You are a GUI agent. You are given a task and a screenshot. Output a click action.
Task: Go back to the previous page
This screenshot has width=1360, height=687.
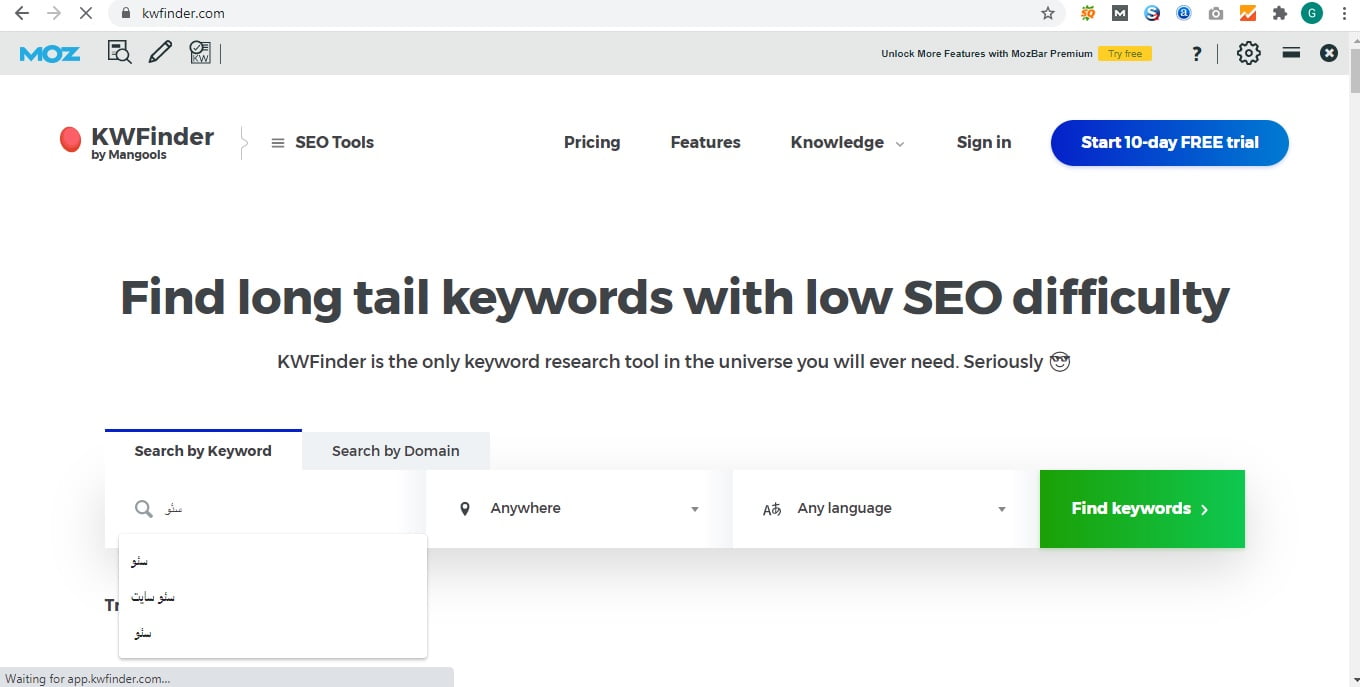(21, 14)
